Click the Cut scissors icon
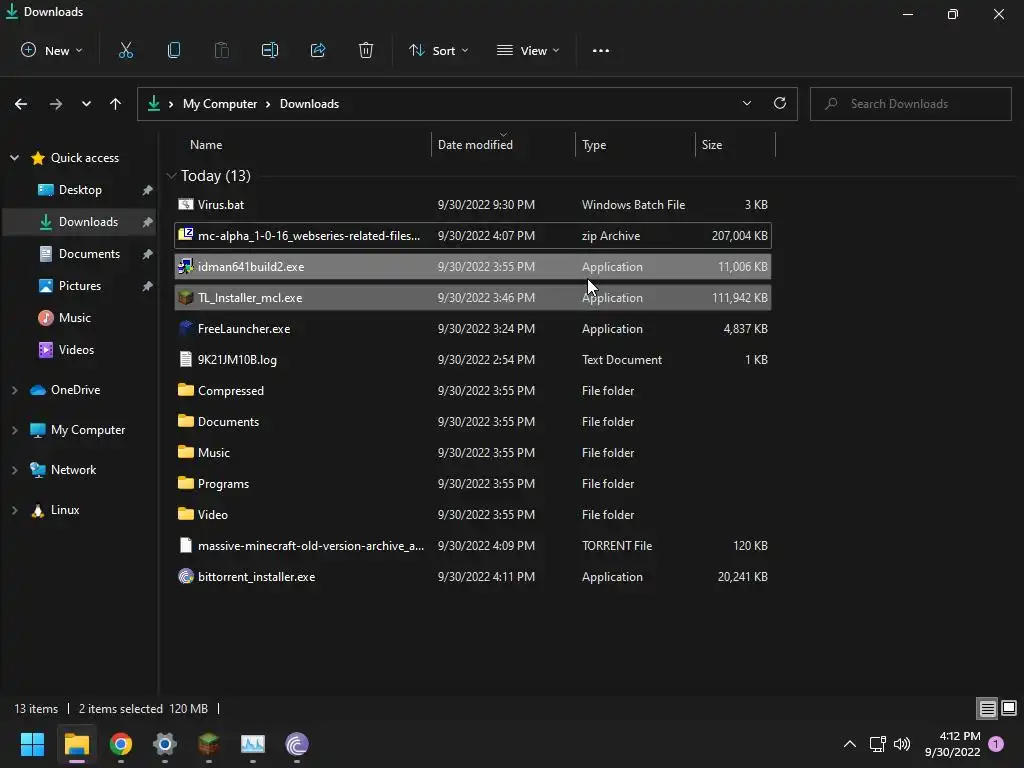Screen dimensions: 1024x768 tap(125, 50)
